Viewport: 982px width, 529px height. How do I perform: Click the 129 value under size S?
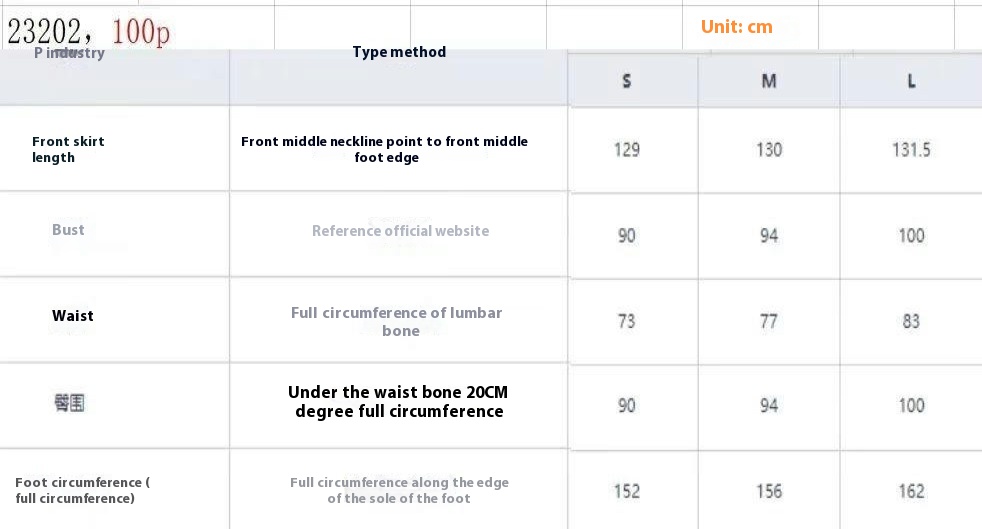click(x=626, y=150)
